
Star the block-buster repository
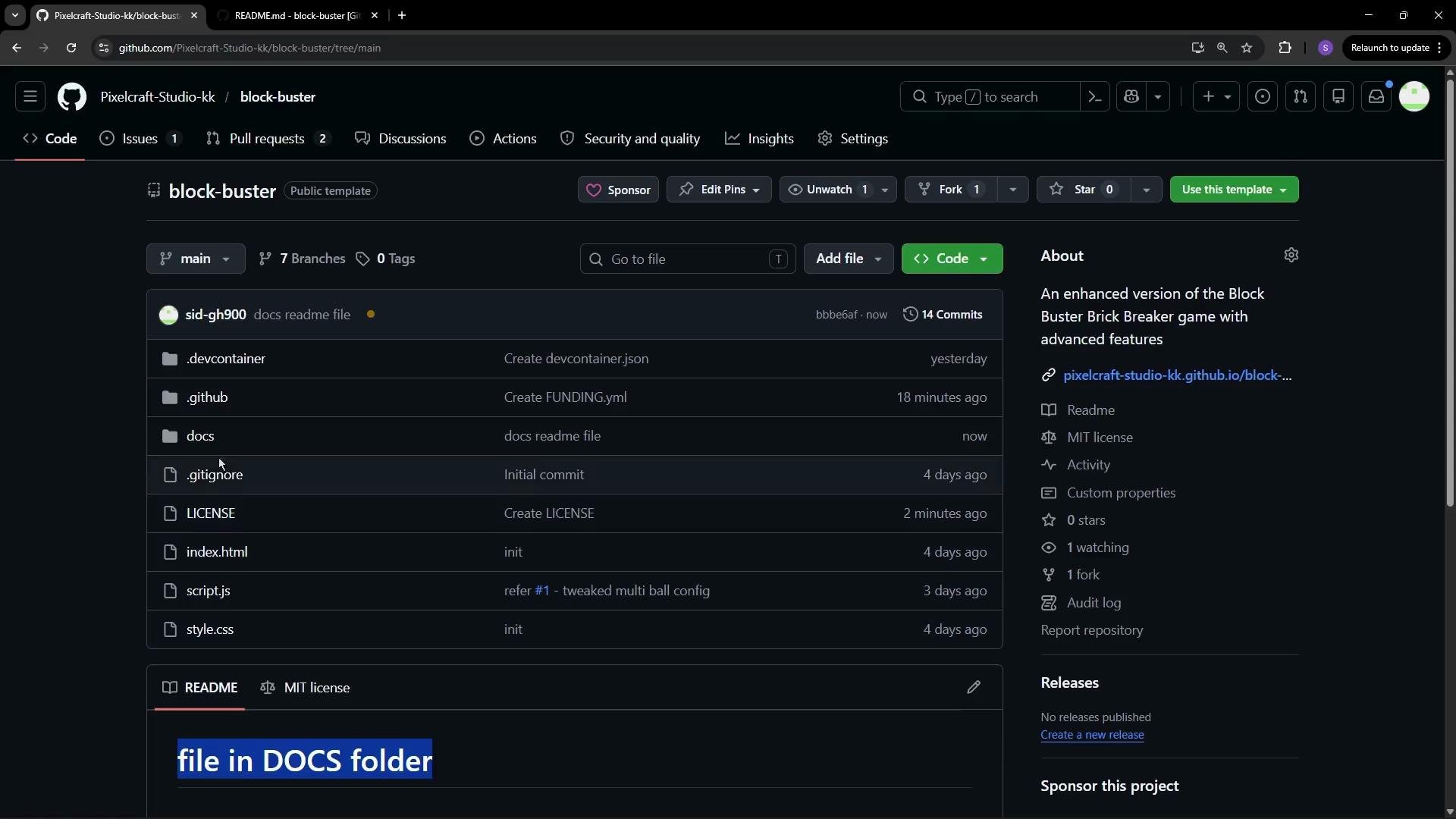tap(1084, 190)
